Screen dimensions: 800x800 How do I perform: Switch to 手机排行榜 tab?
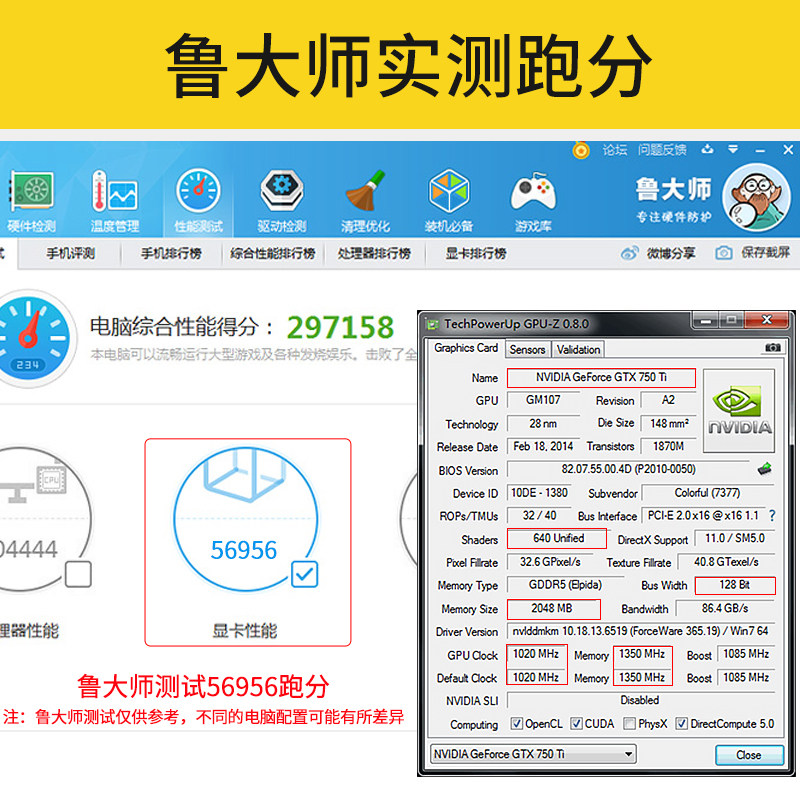[x=171, y=253]
